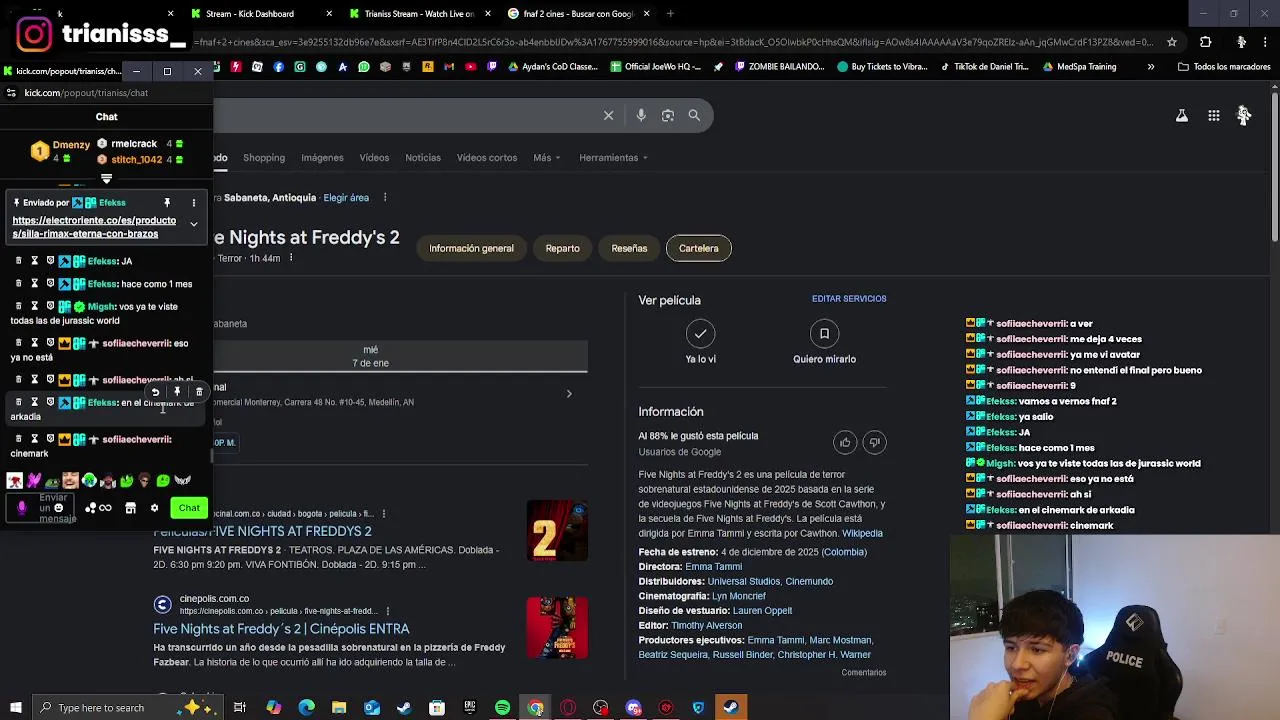Screen dimensions: 1280x720
Task: Dislike the movie with thumbs down
Action: [x=874, y=442]
